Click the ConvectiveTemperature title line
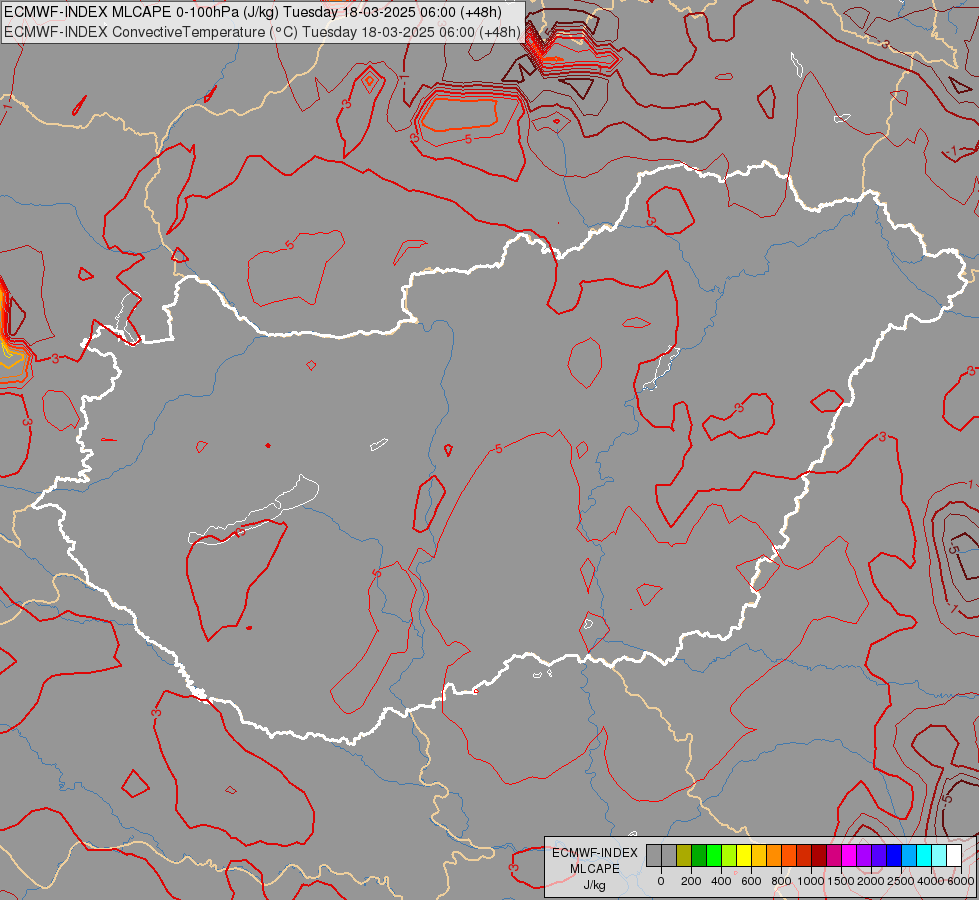Viewport: 979px width, 900px height. (262, 32)
